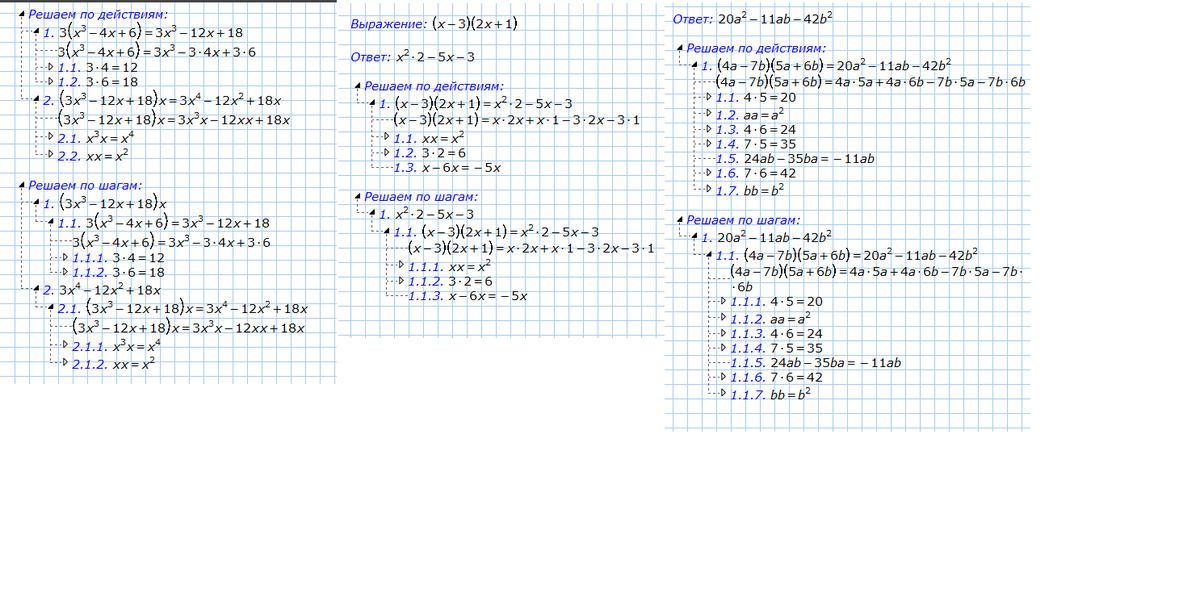Expand sub-step "1.1. 4·5=20"
This screenshot has width=1200, height=597.
[710, 99]
